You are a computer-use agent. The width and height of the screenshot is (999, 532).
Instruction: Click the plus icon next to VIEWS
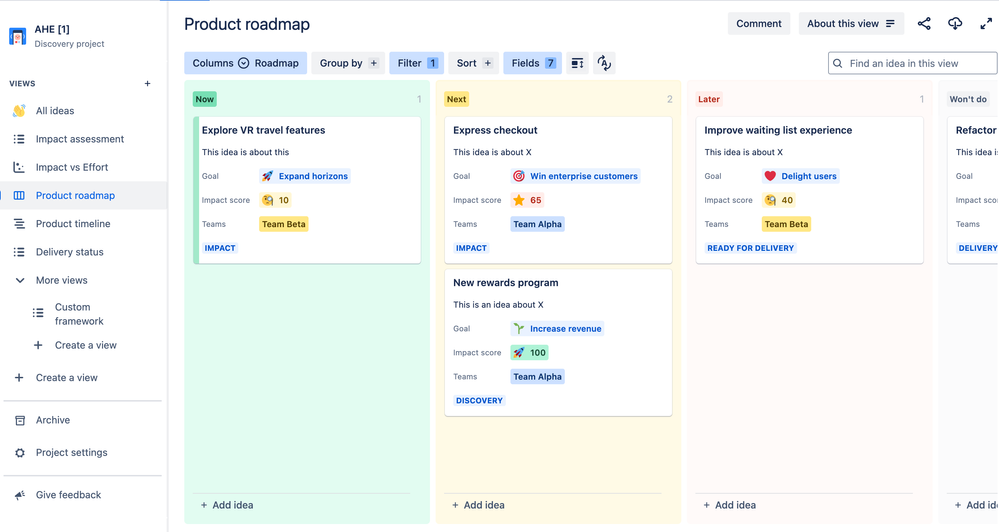[147, 83]
